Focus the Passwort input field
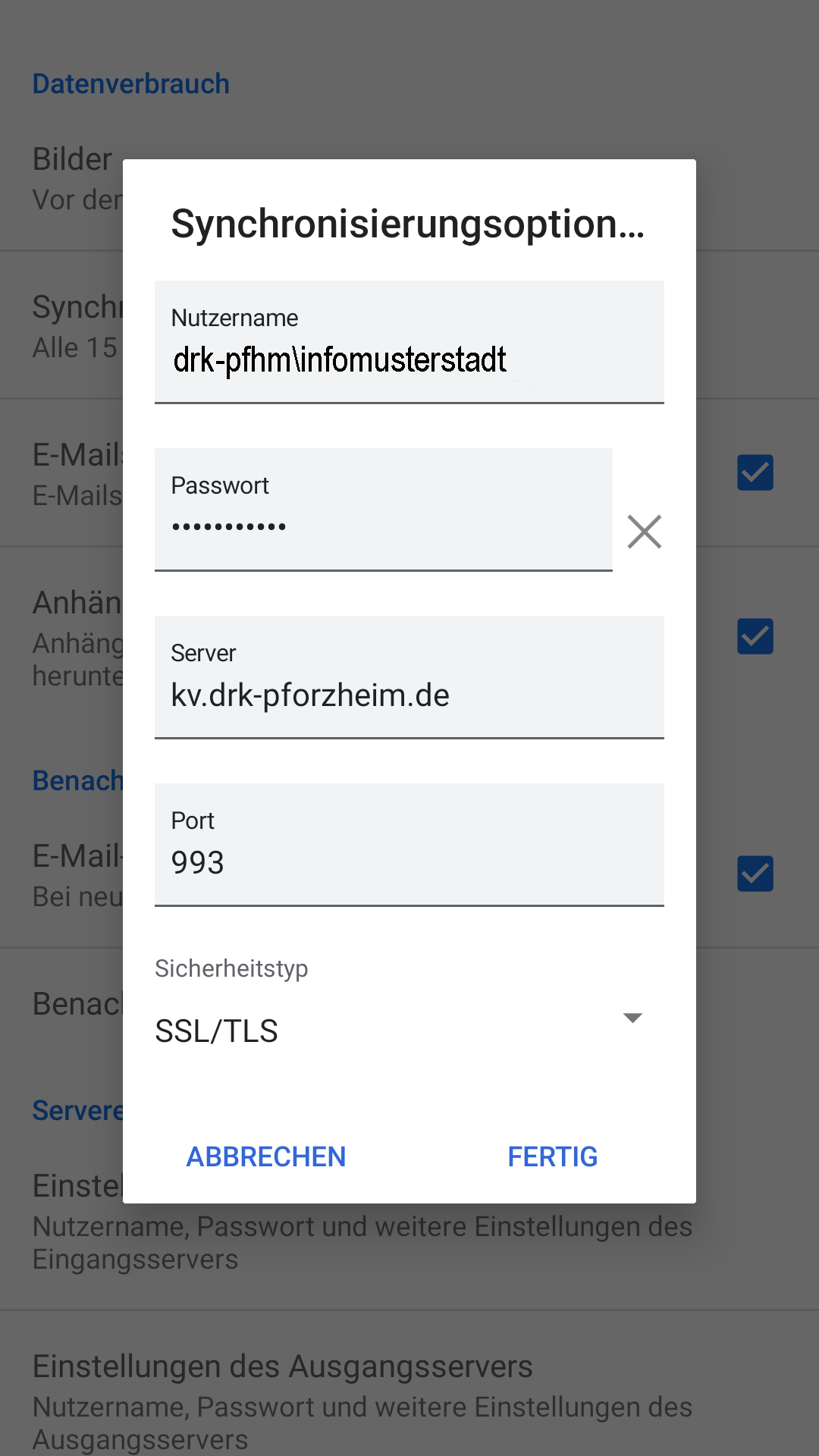Image resolution: width=819 pixels, height=1456 pixels. (x=384, y=510)
